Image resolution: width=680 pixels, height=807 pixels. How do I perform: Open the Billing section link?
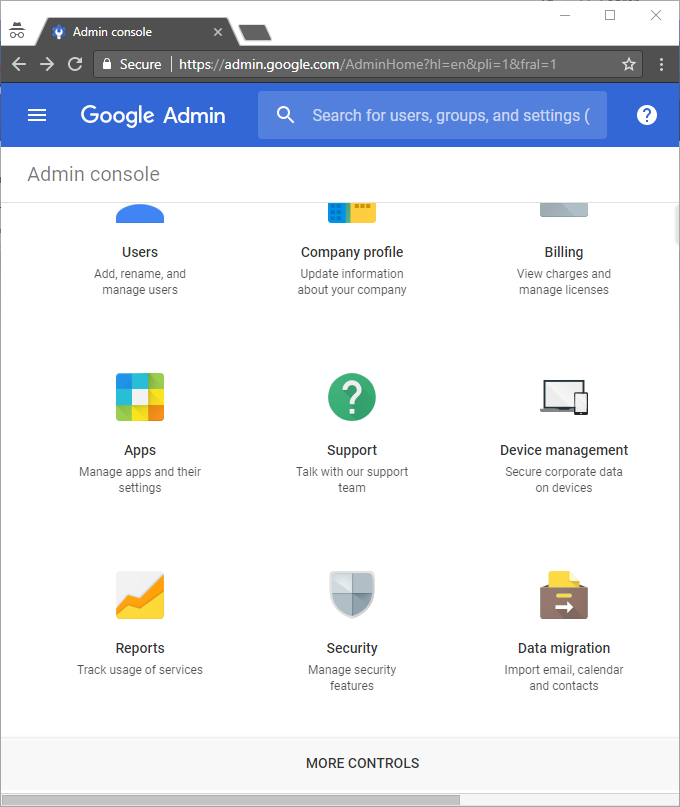coord(564,252)
